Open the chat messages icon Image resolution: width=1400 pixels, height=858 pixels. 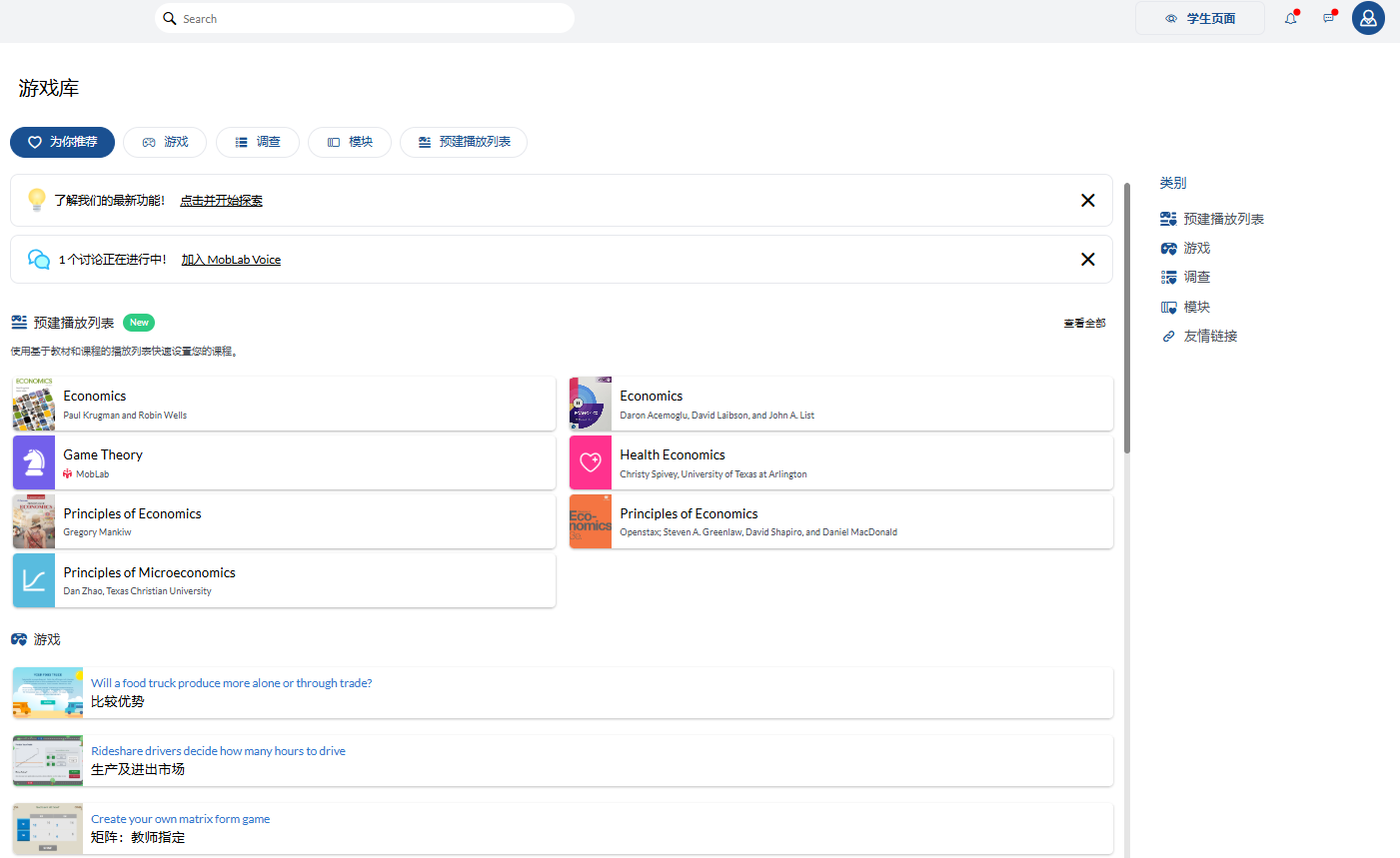pos(1329,18)
